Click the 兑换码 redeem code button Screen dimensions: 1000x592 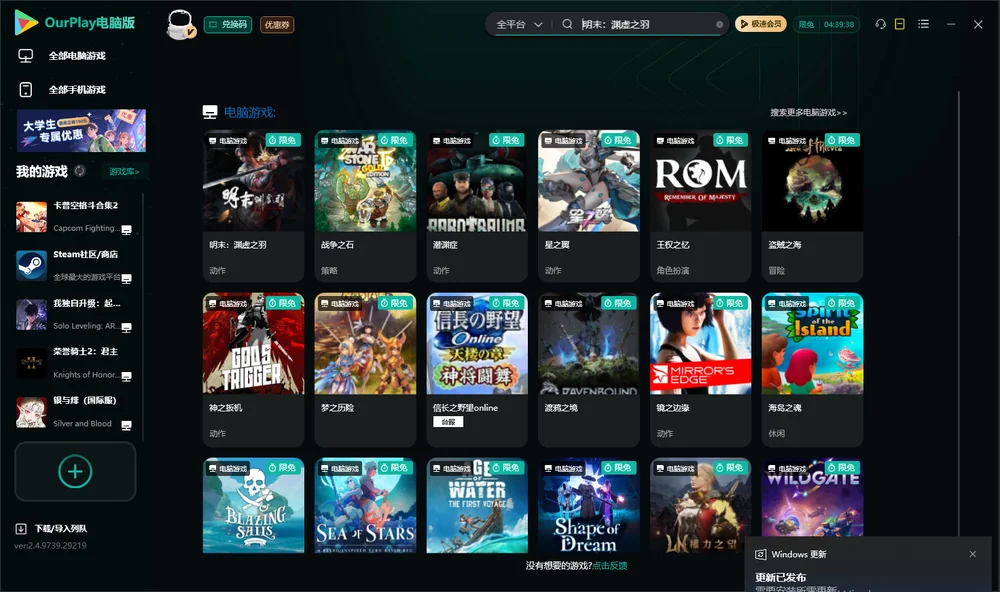coord(228,24)
